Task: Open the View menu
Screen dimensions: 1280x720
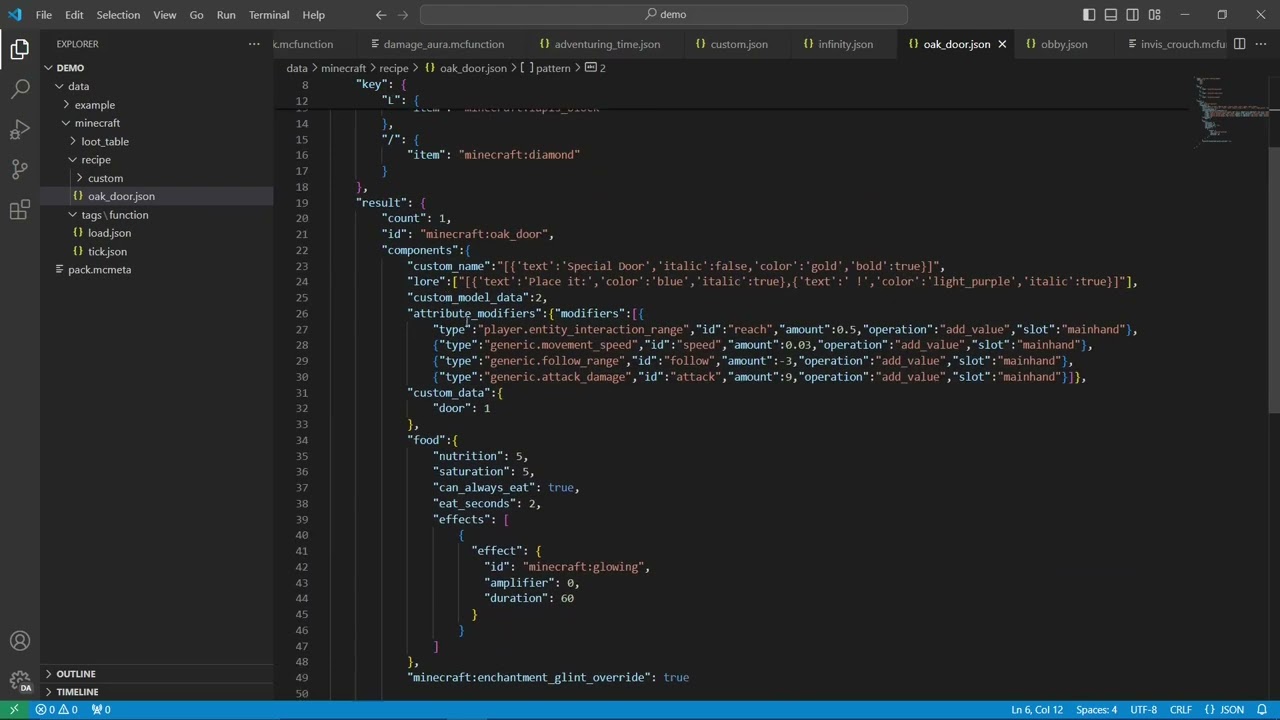Action: (x=165, y=15)
